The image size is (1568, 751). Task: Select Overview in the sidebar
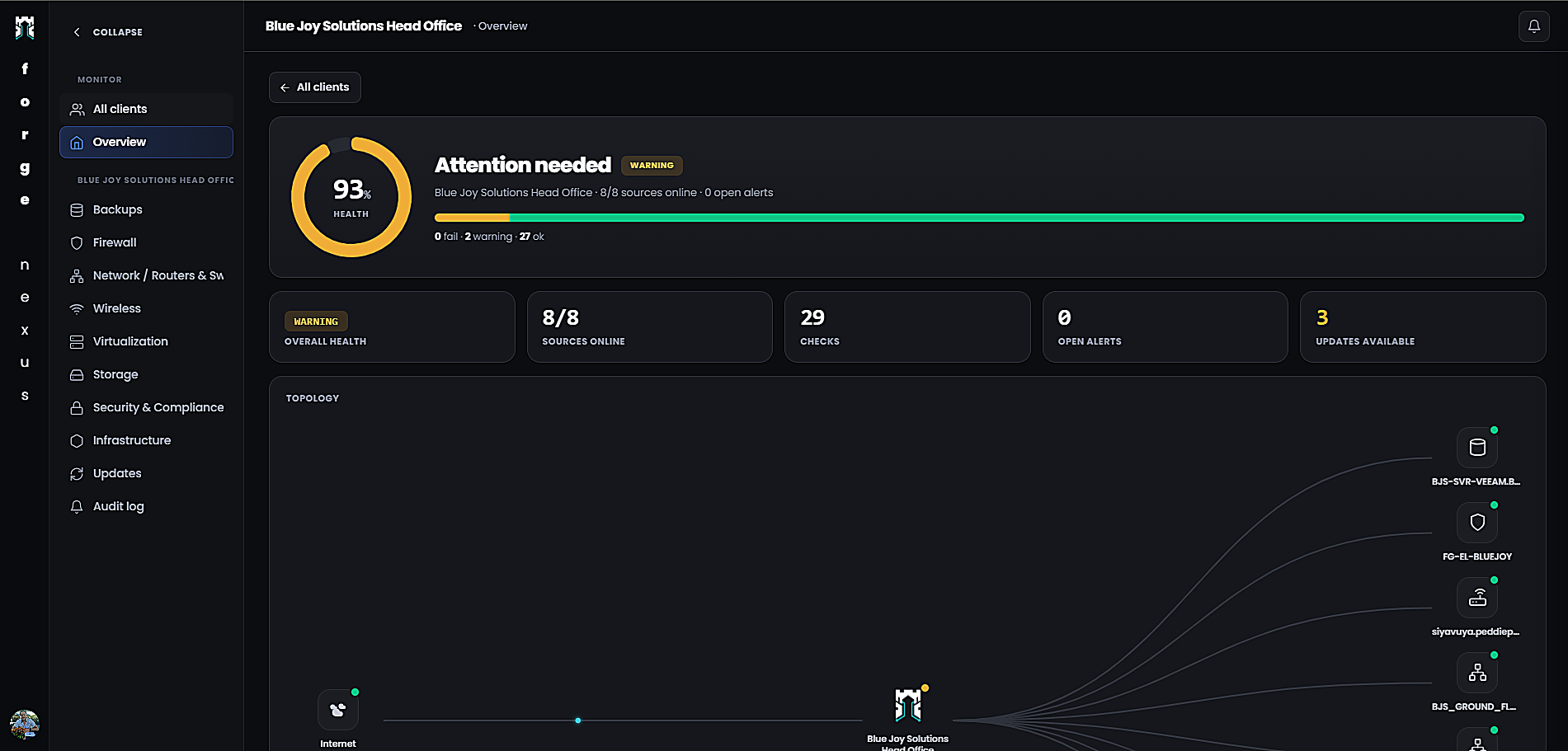tap(146, 142)
